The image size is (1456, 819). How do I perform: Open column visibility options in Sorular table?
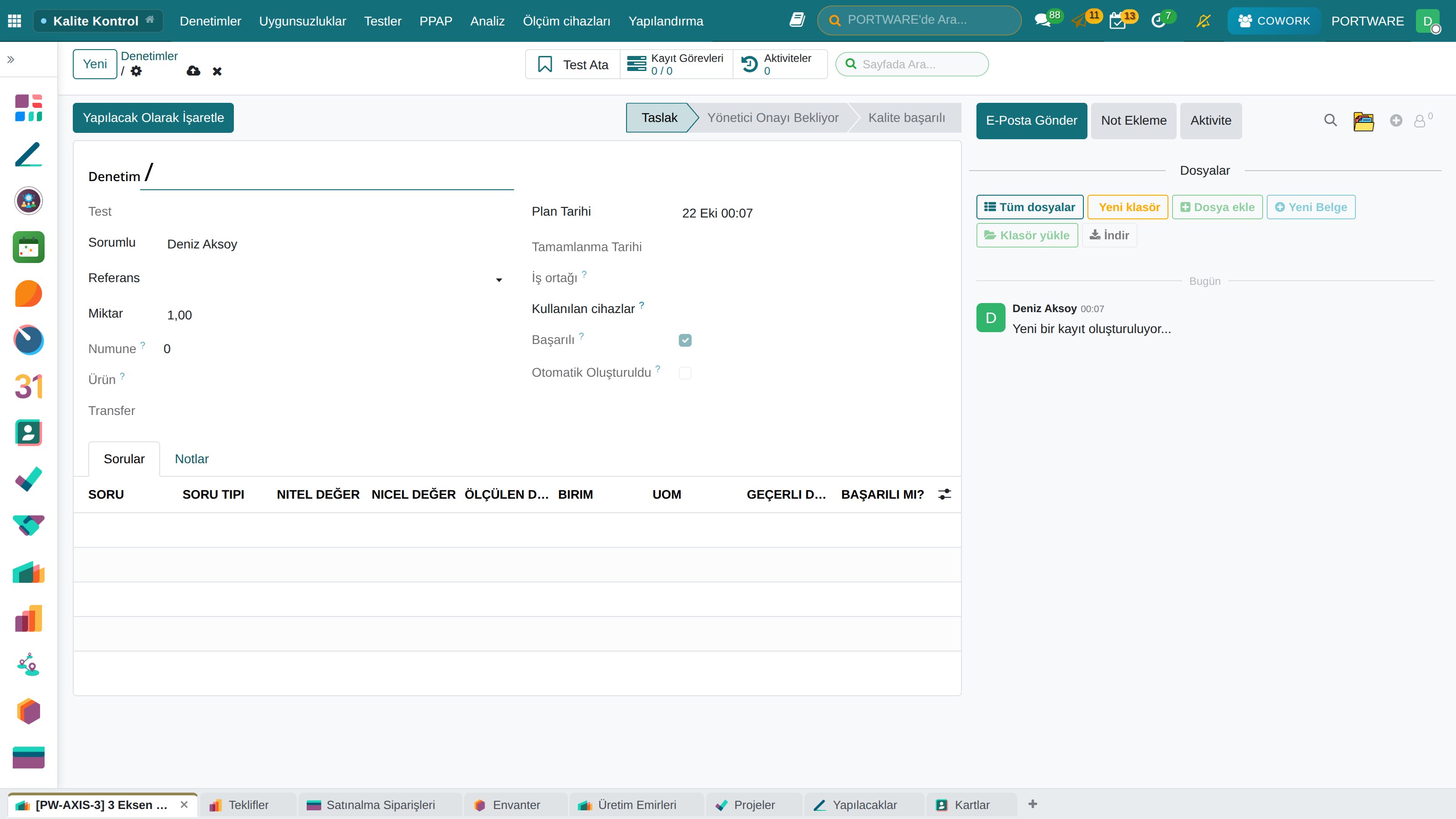tap(945, 494)
